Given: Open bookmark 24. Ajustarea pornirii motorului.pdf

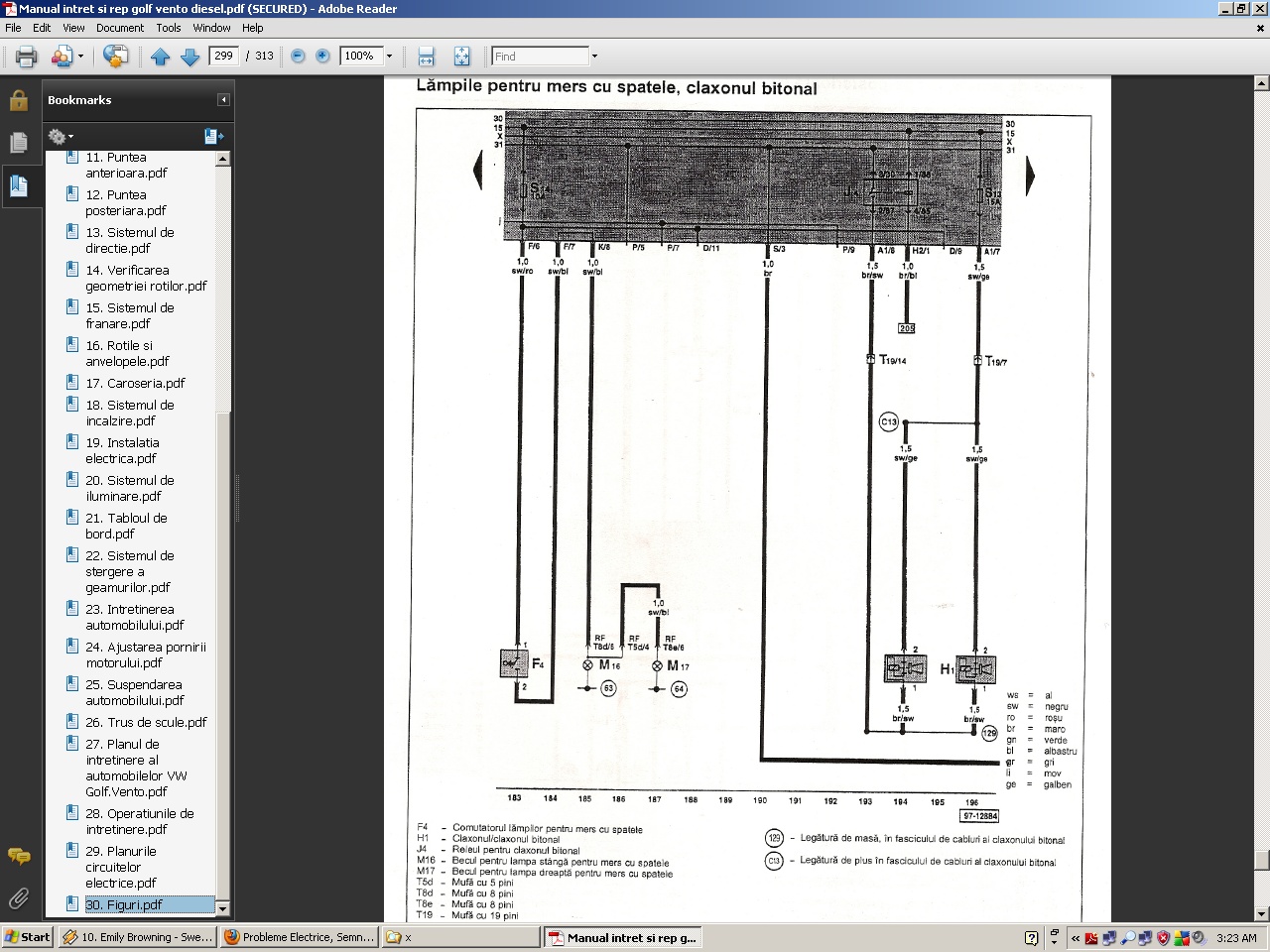Looking at the screenshot, I should click(146, 654).
